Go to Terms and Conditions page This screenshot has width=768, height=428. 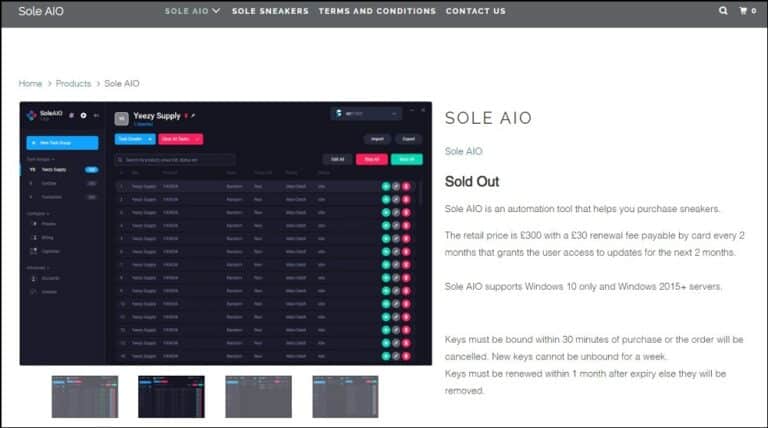point(377,11)
